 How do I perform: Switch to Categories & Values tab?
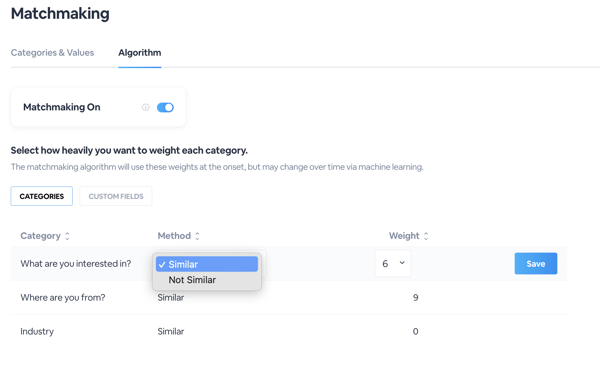52,53
